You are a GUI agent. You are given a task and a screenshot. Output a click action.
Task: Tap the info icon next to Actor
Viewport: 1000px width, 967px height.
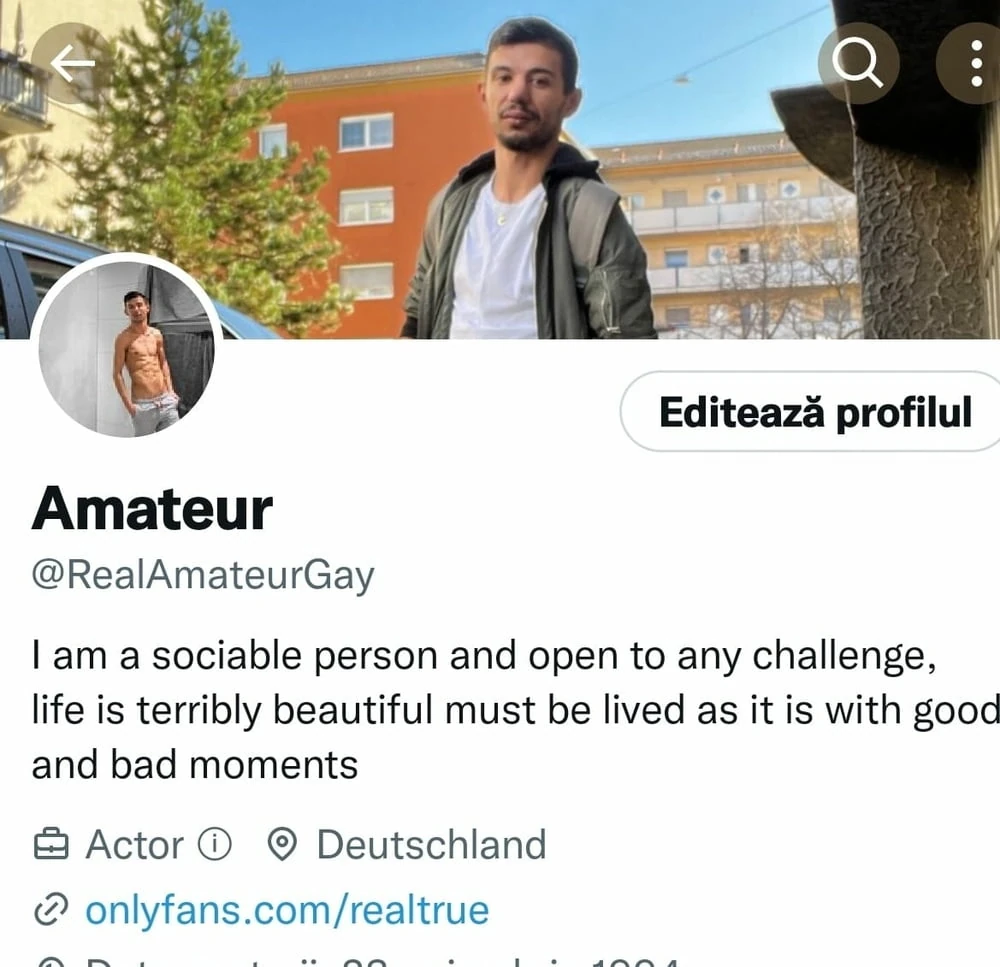click(x=214, y=845)
